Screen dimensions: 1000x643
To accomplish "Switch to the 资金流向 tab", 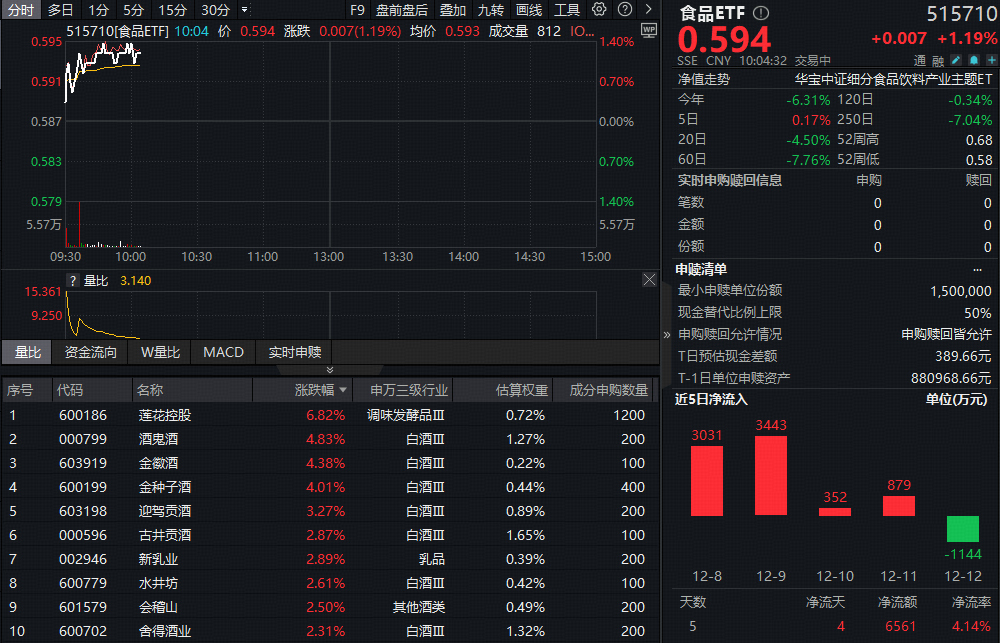I will [88, 352].
